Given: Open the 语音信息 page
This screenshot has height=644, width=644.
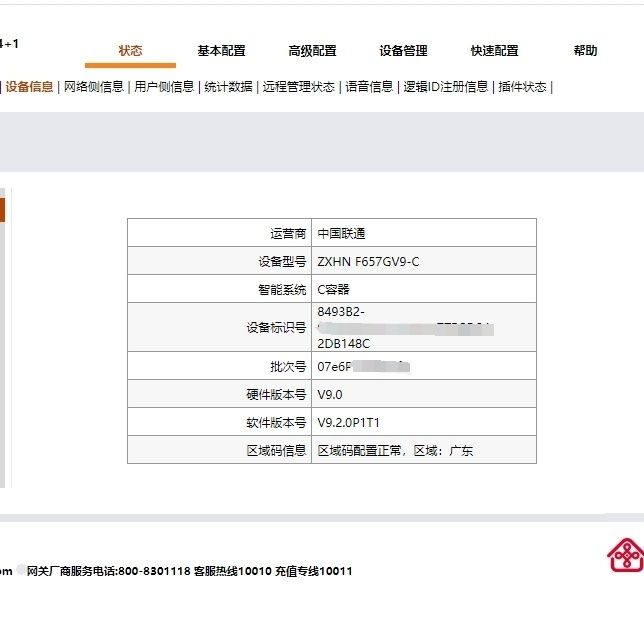Looking at the screenshot, I should 369,87.
